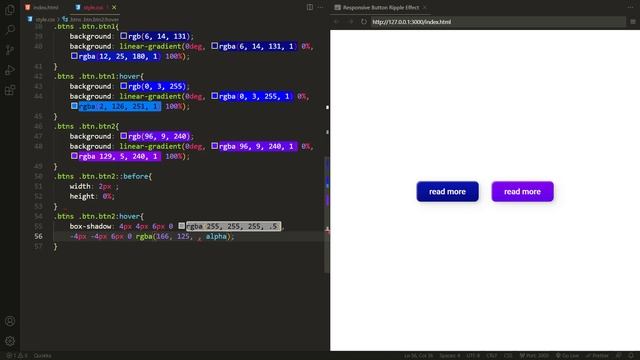Screen dimensions: 640x360
Task: Switch to the index.html tab
Action: tap(42, 7)
